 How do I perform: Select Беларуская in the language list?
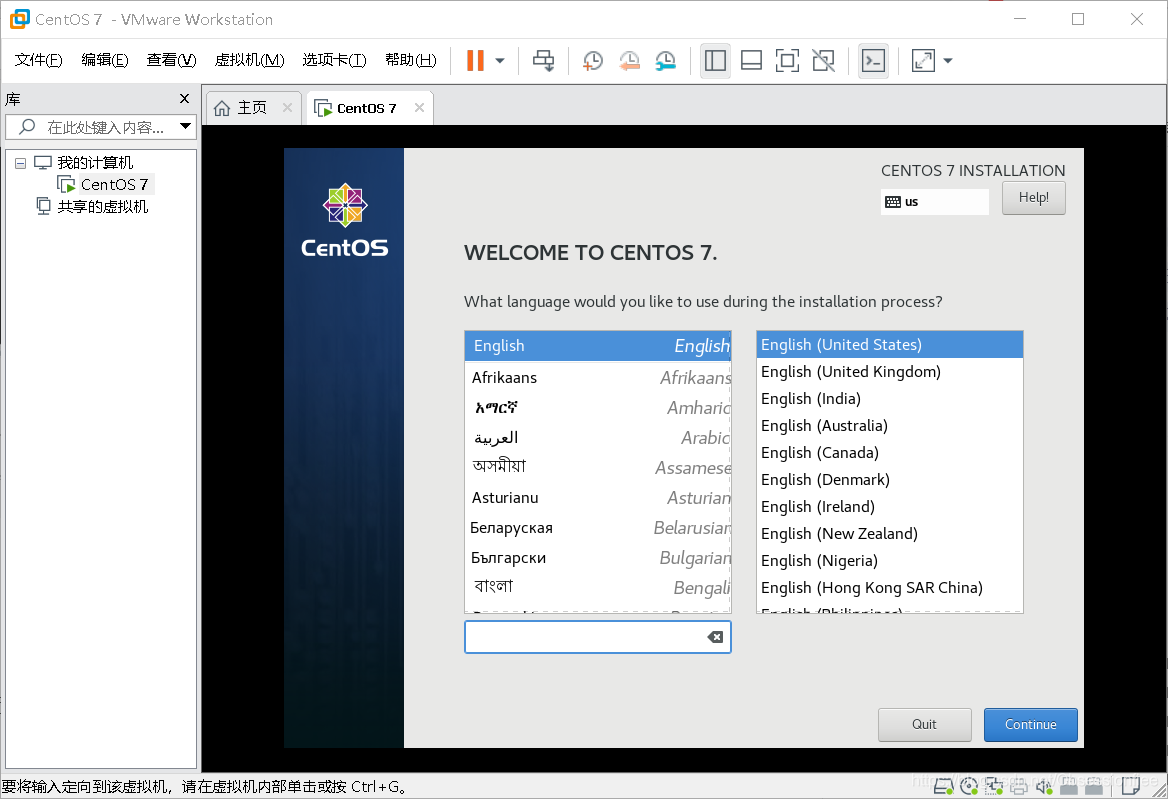click(x=598, y=528)
